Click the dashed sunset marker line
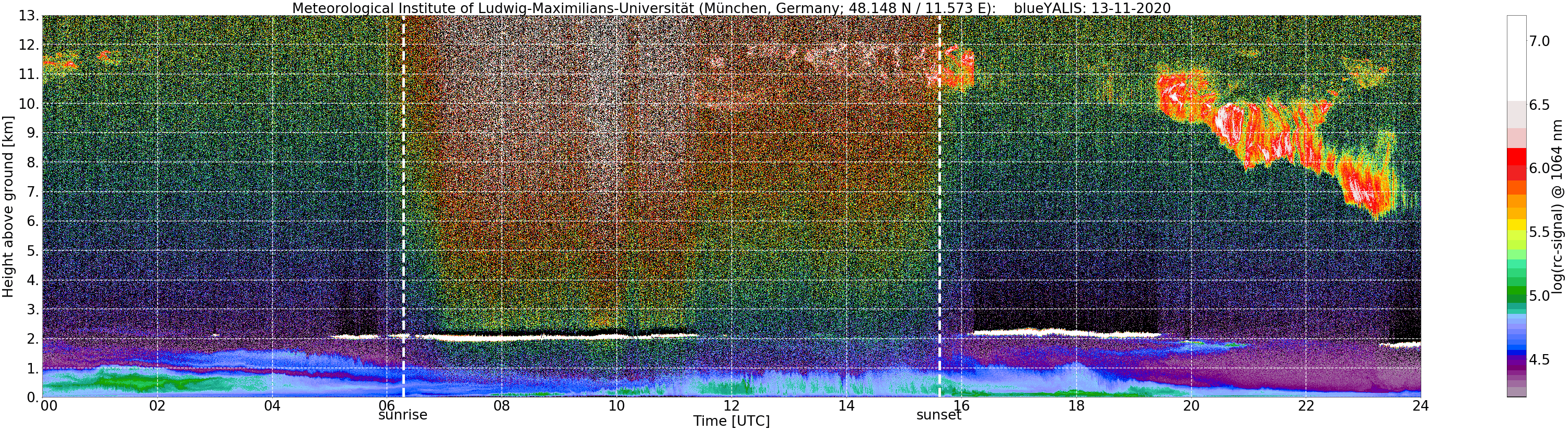This screenshot has height=431, width=1568. tap(940, 207)
